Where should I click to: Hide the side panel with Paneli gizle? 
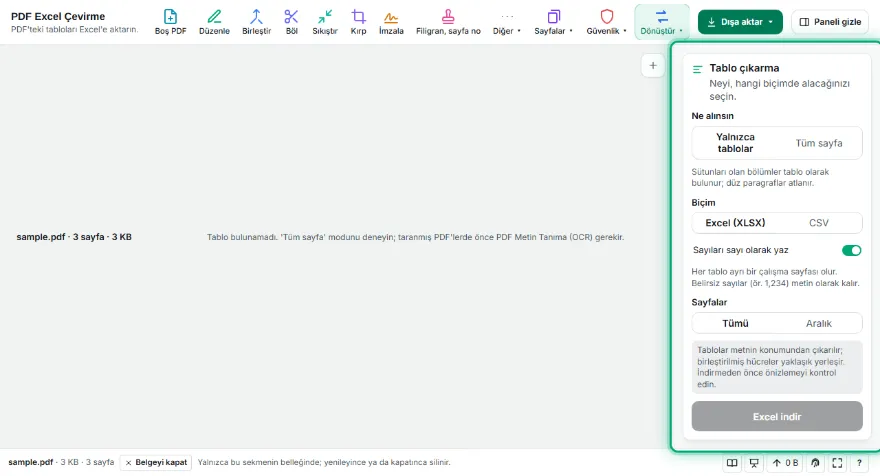coord(830,22)
